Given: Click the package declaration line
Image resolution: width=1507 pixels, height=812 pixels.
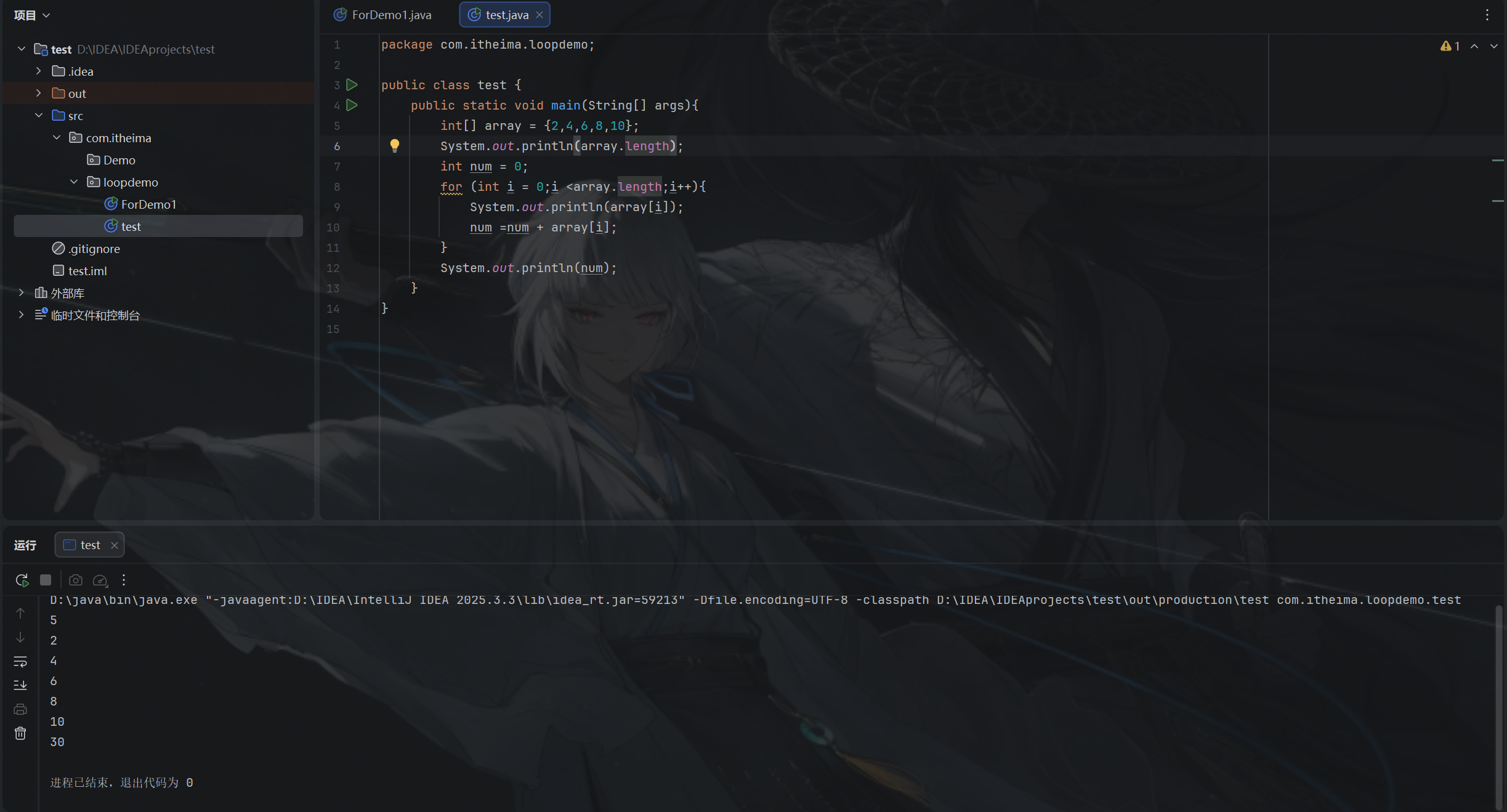Looking at the screenshot, I should [488, 44].
